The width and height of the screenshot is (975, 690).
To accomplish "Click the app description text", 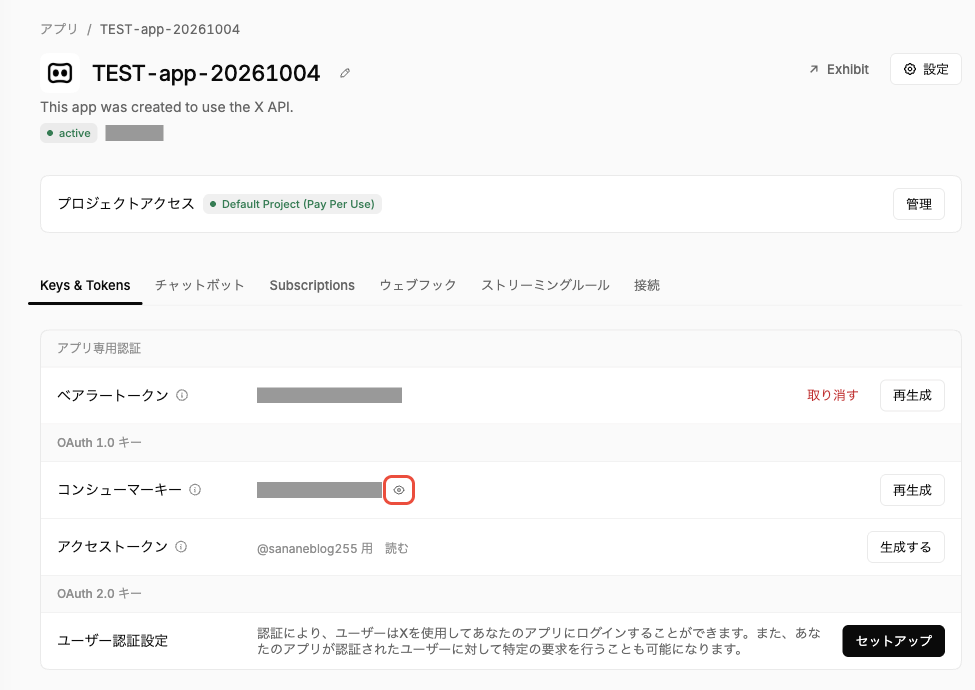I will (167, 107).
